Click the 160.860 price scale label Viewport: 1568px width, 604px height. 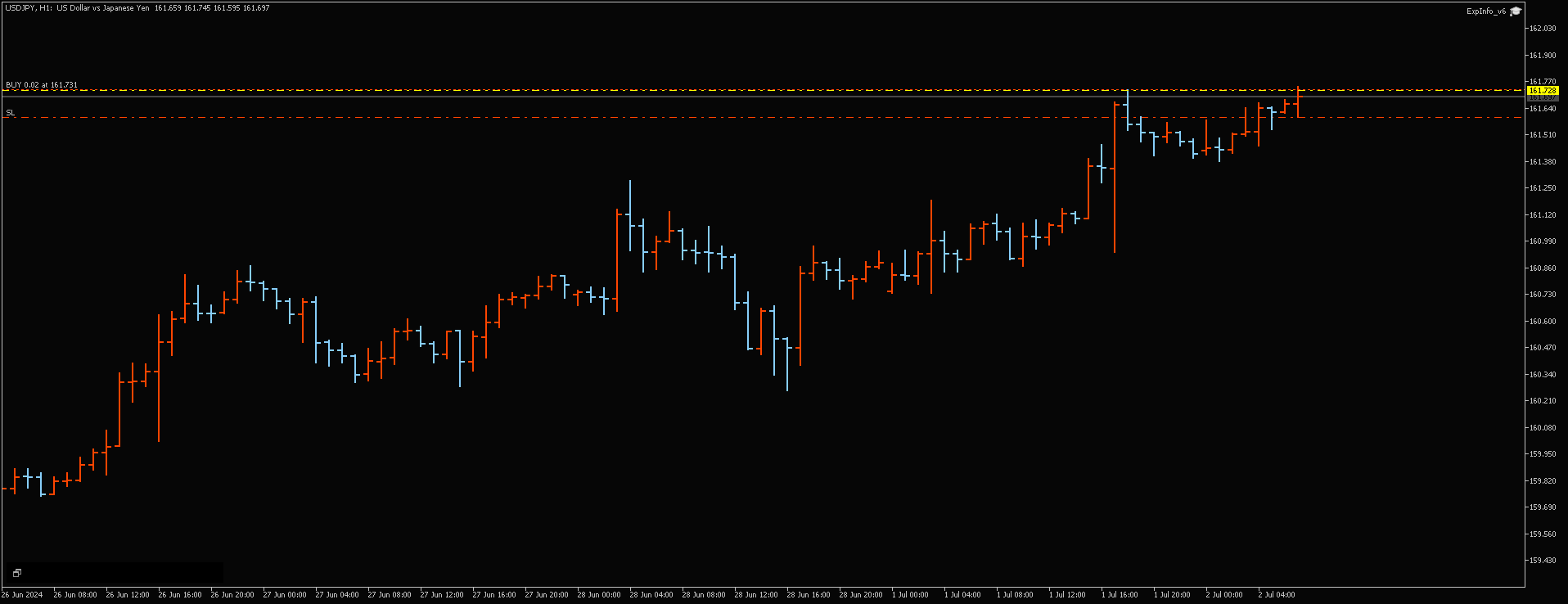(1543, 268)
